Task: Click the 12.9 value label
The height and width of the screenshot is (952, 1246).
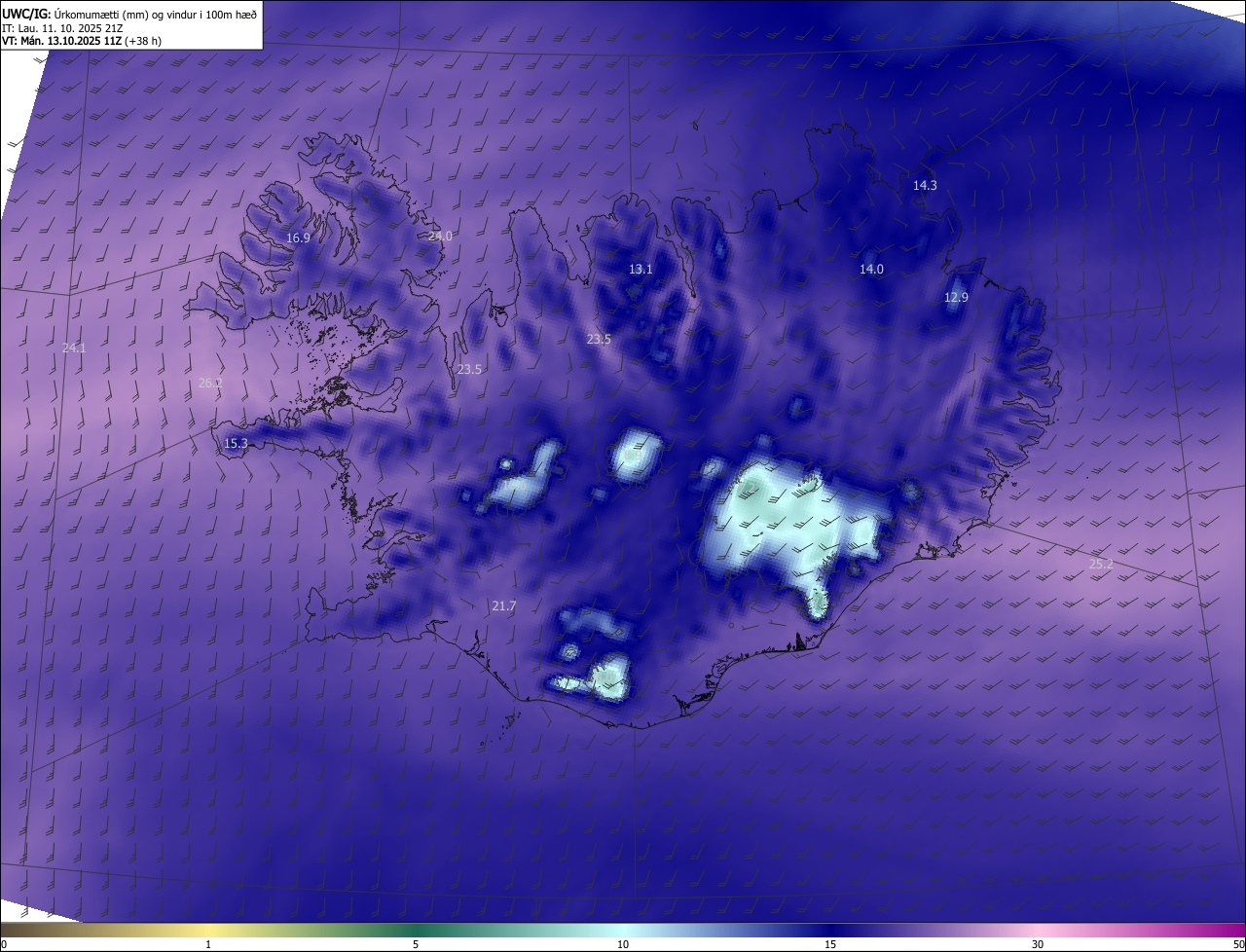Action: tap(956, 298)
